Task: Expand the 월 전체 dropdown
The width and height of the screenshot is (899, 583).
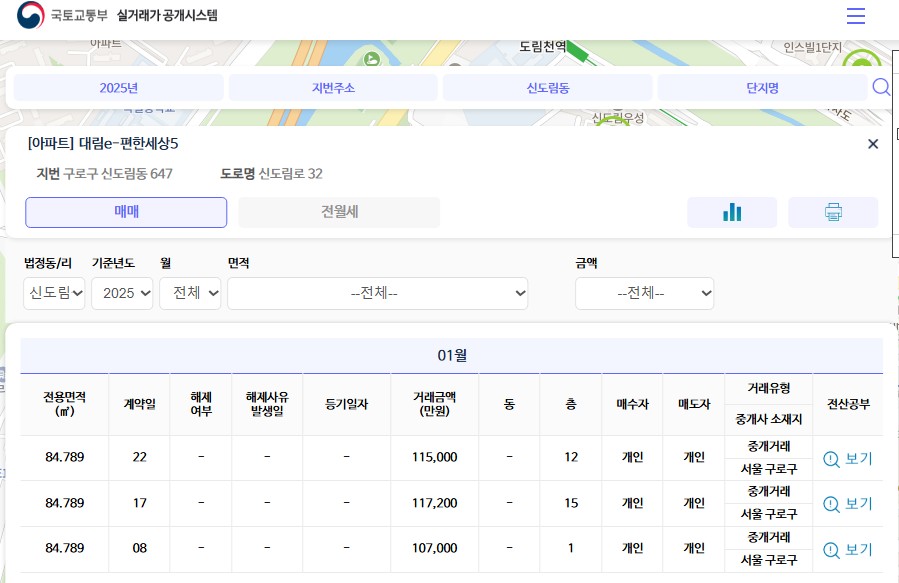Action: pyautogui.click(x=190, y=293)
